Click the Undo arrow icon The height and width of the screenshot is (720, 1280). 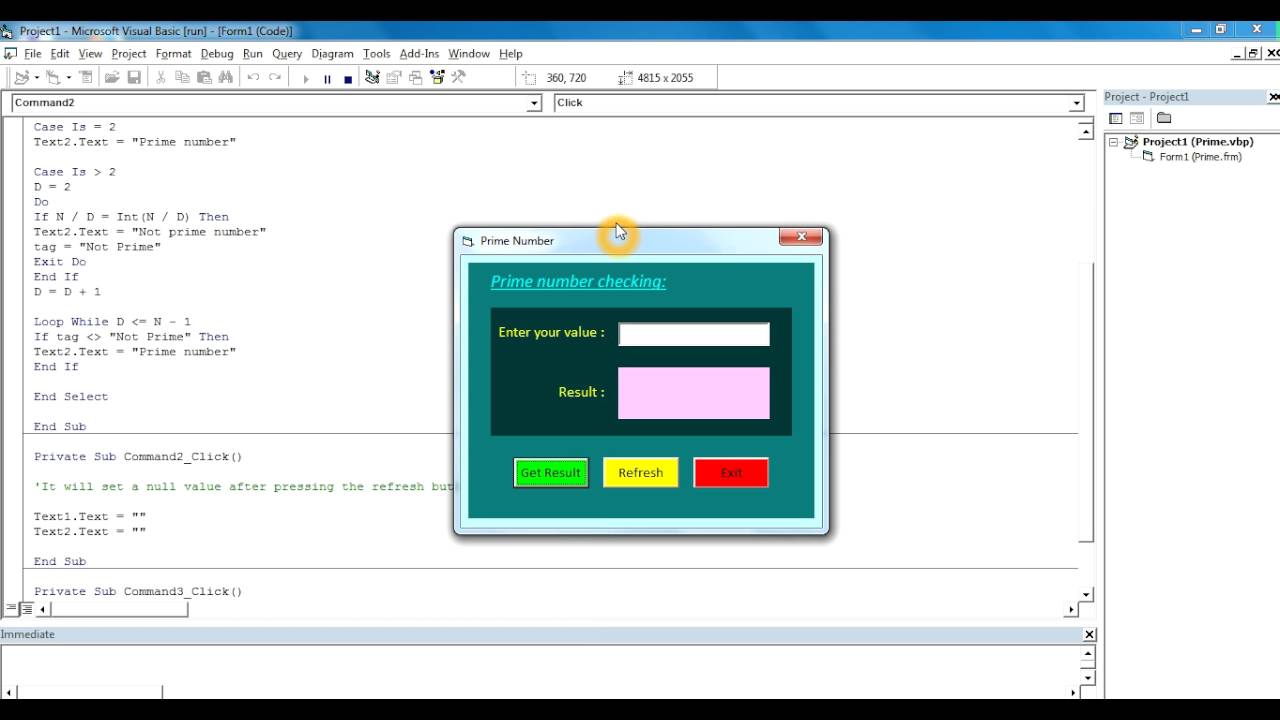click(x=253, y=77)
